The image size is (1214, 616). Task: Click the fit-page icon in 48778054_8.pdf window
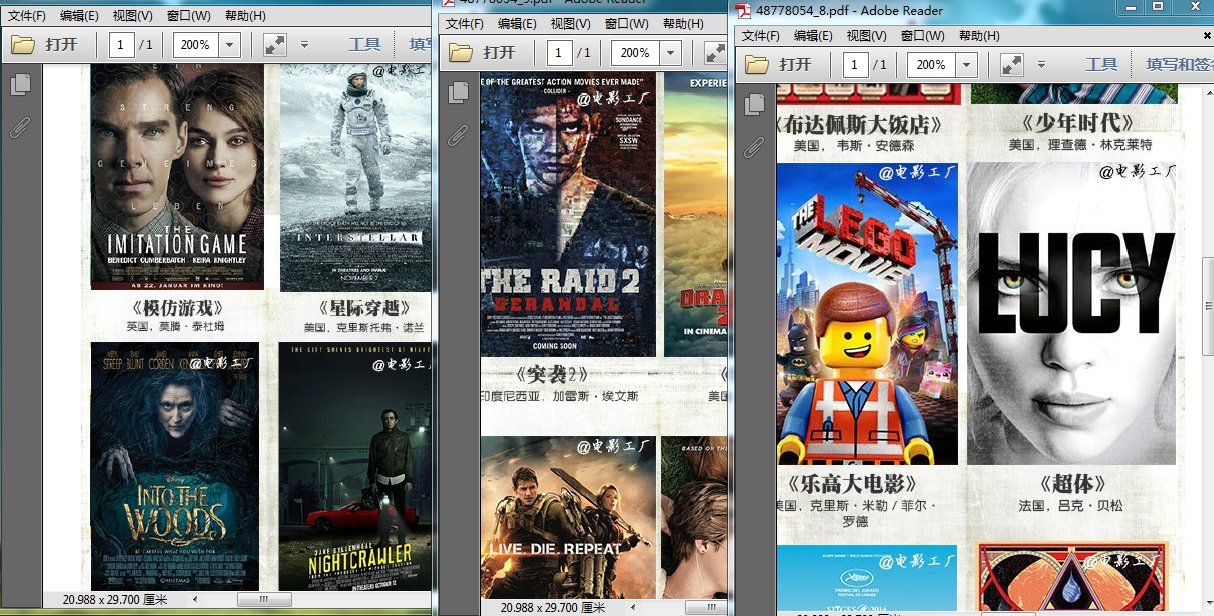click(1011, 65)
